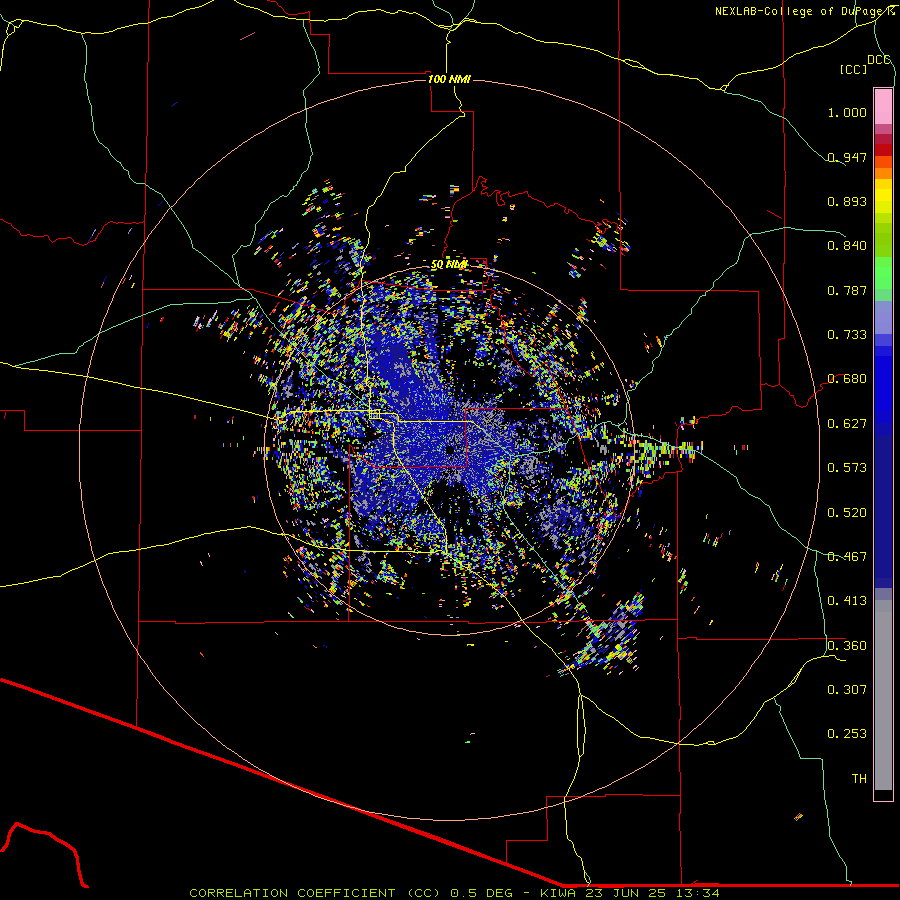This screenshot has height=900, width=900.
Task: Click the 0.840 legend value
Action: tap(847, 246)
